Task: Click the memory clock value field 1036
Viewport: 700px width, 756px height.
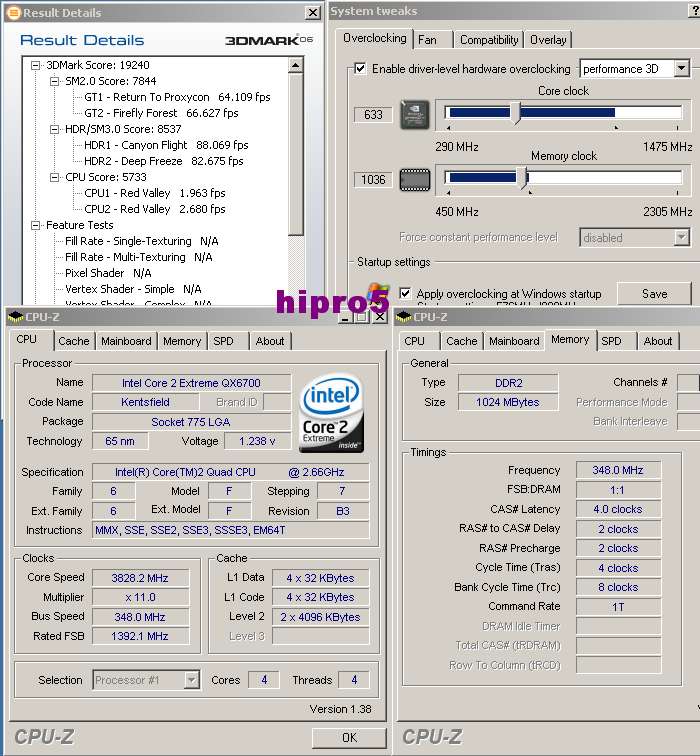Action: 373,180
